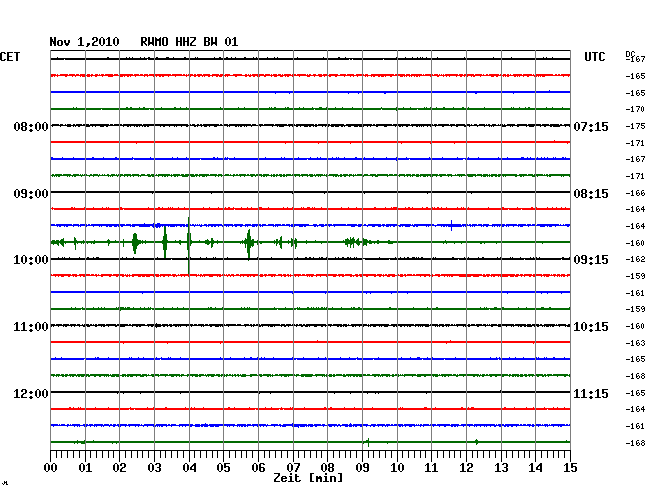
Task: Click the small blue spike between minutes 11 and 12
Action: click(451, 225)
